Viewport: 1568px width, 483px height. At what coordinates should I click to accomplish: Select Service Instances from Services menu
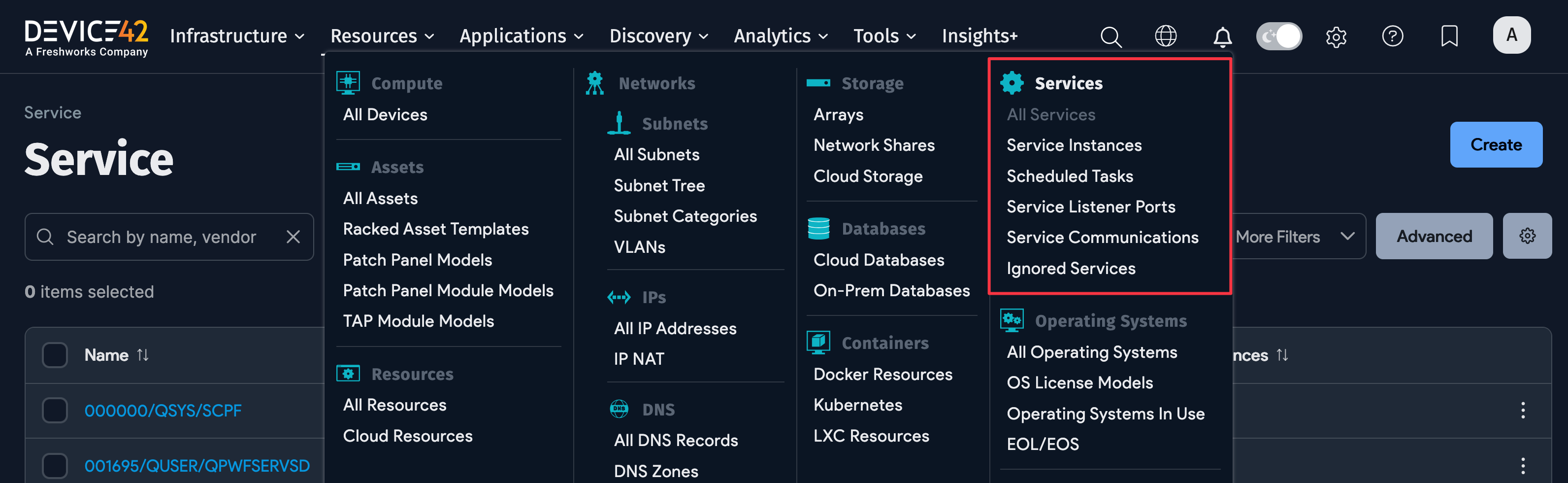[1074, 145]
